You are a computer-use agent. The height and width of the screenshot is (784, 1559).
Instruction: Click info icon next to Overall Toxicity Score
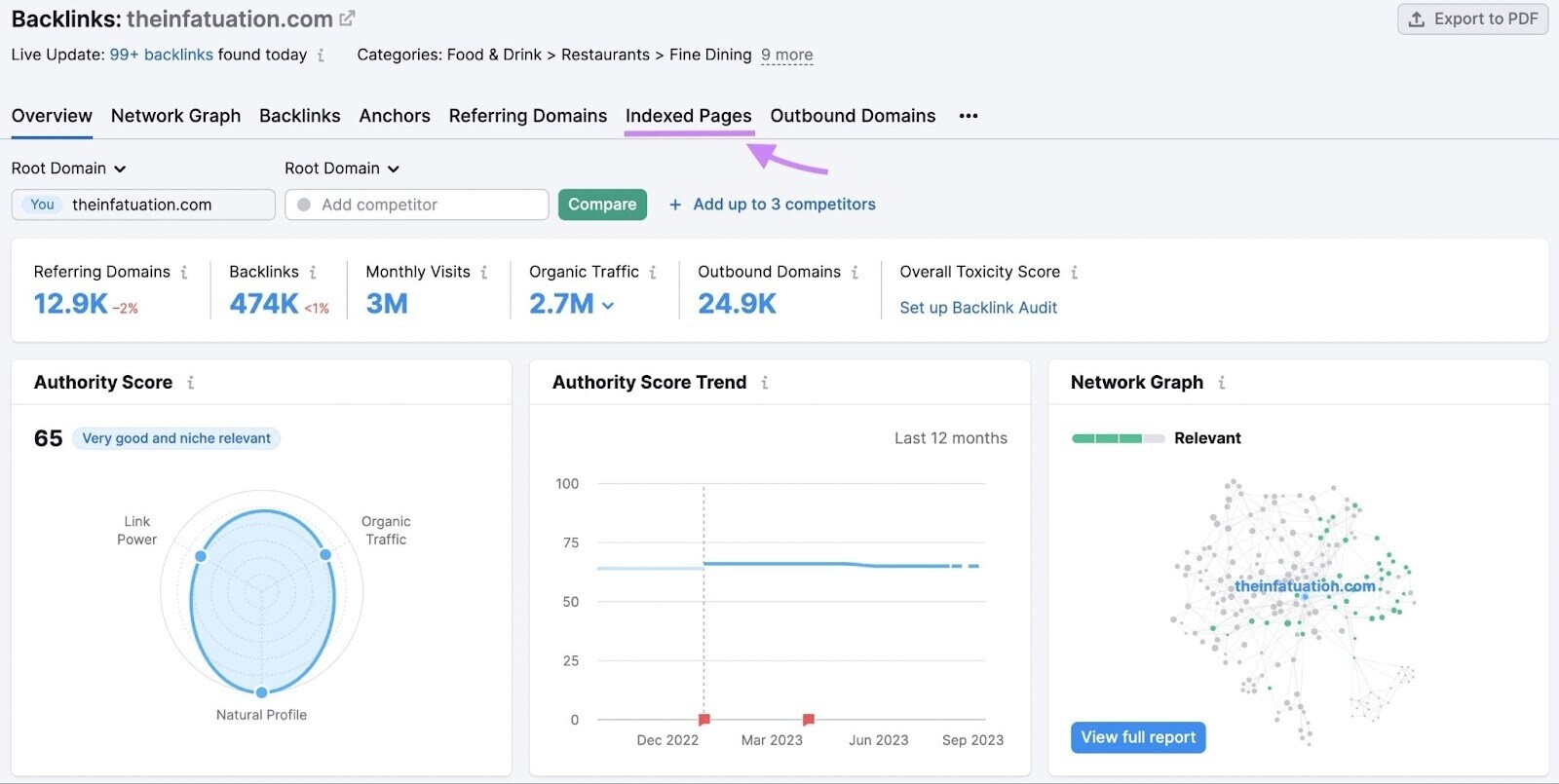(x=1074, y=273)
